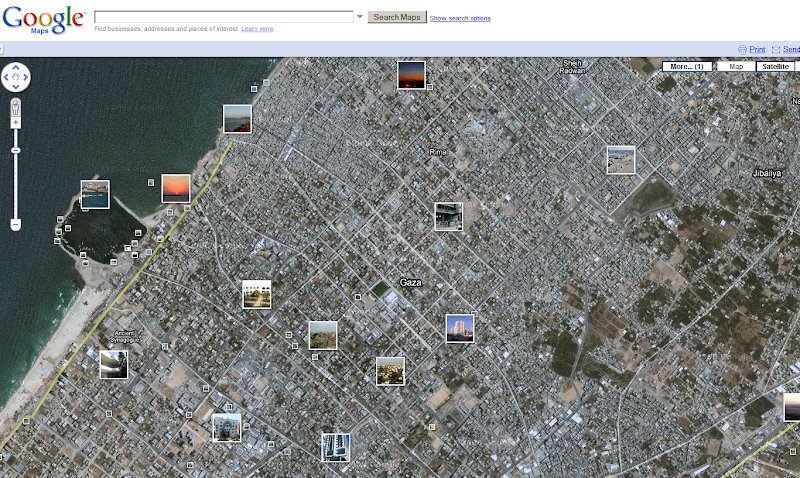The image size is (800, 478).
Task: Pan the map right with the arrow
Action: (x=26, y=77)
